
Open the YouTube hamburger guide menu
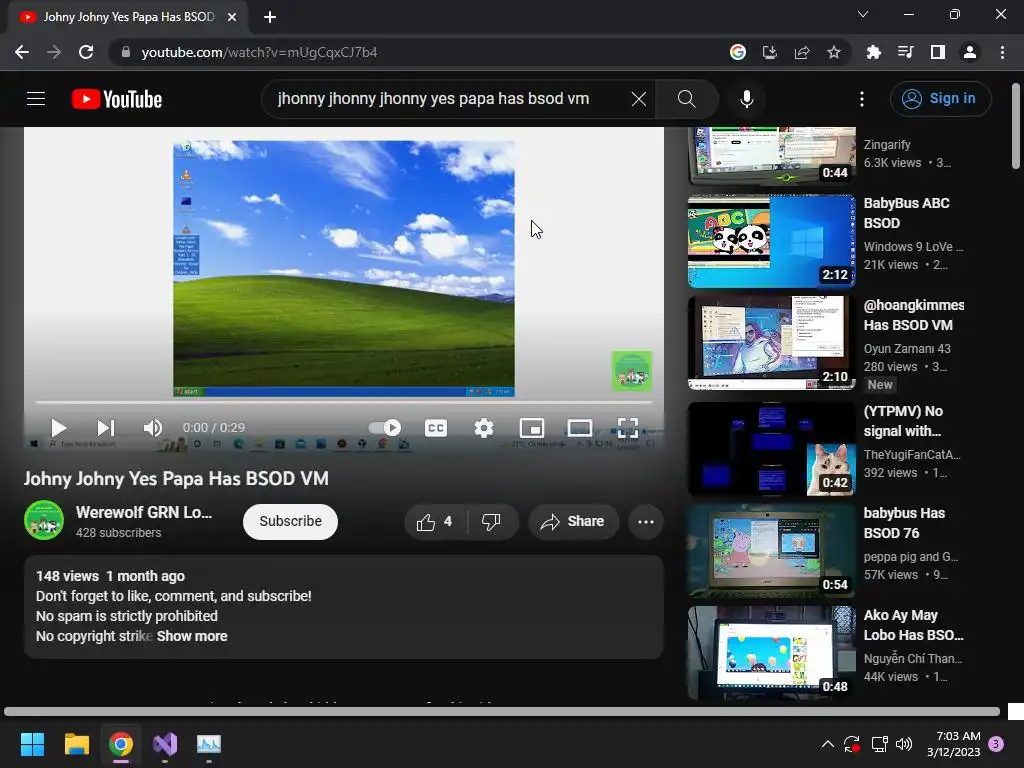36,99
